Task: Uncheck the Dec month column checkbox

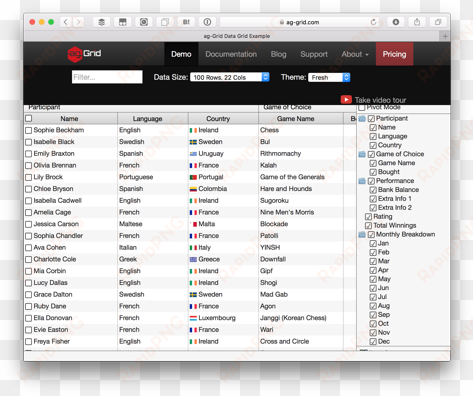Action: [373, 342]
